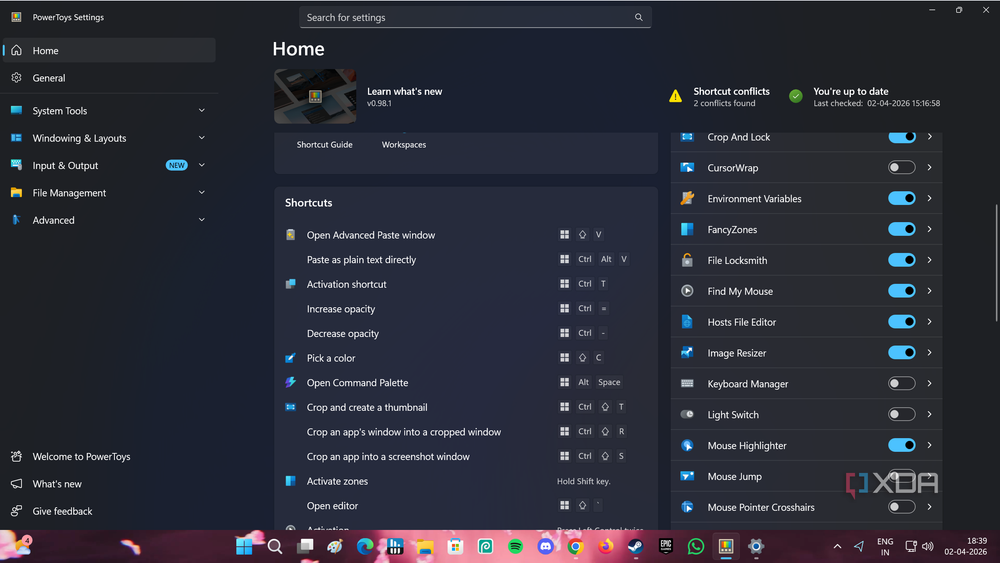This screenshot has height=563, width=1000.
Task: Open What's new page
Action: (x=109, y=484)
